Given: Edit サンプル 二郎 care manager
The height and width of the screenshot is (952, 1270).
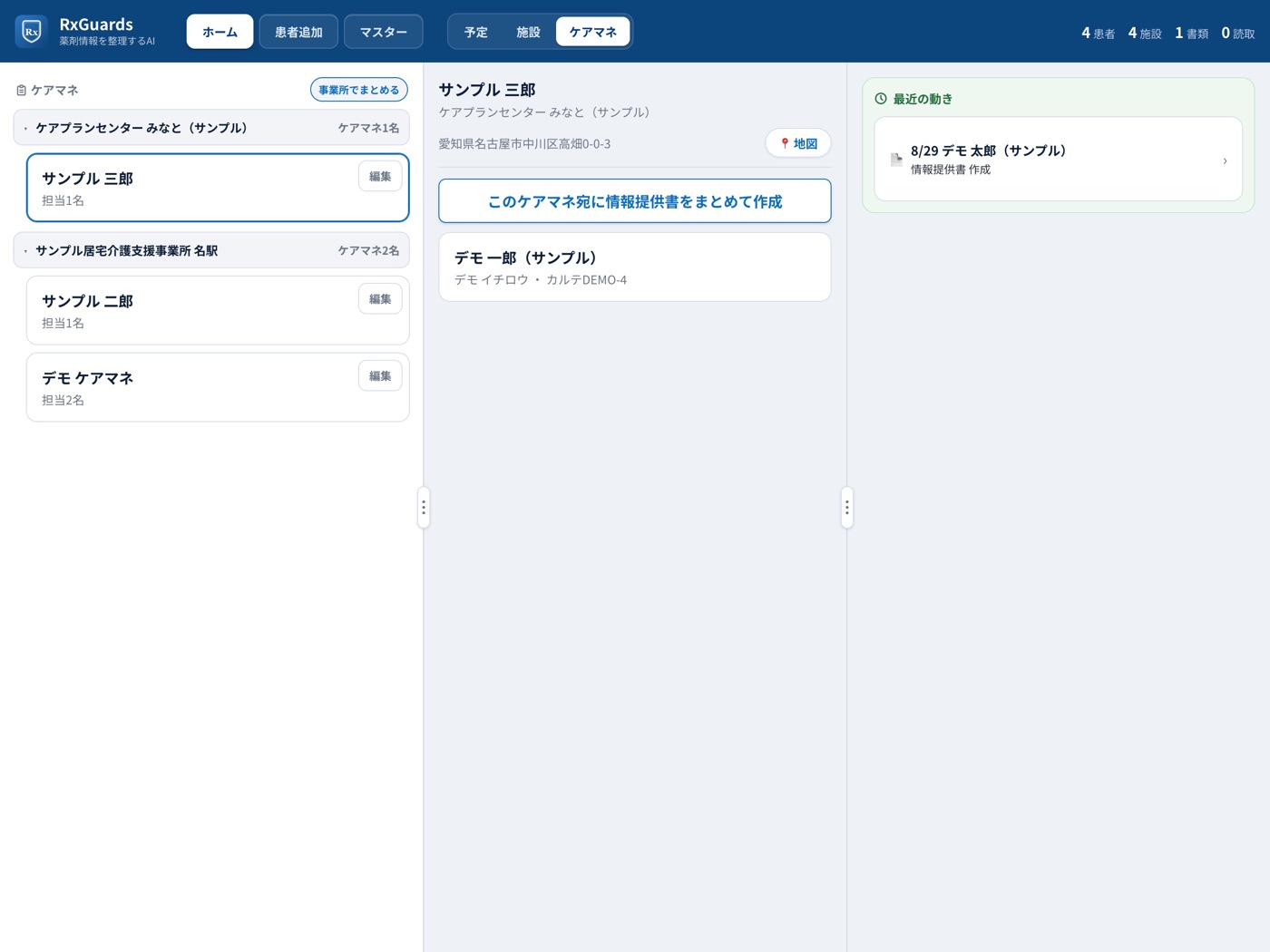Looking at the screenshot, I should 380,299.
